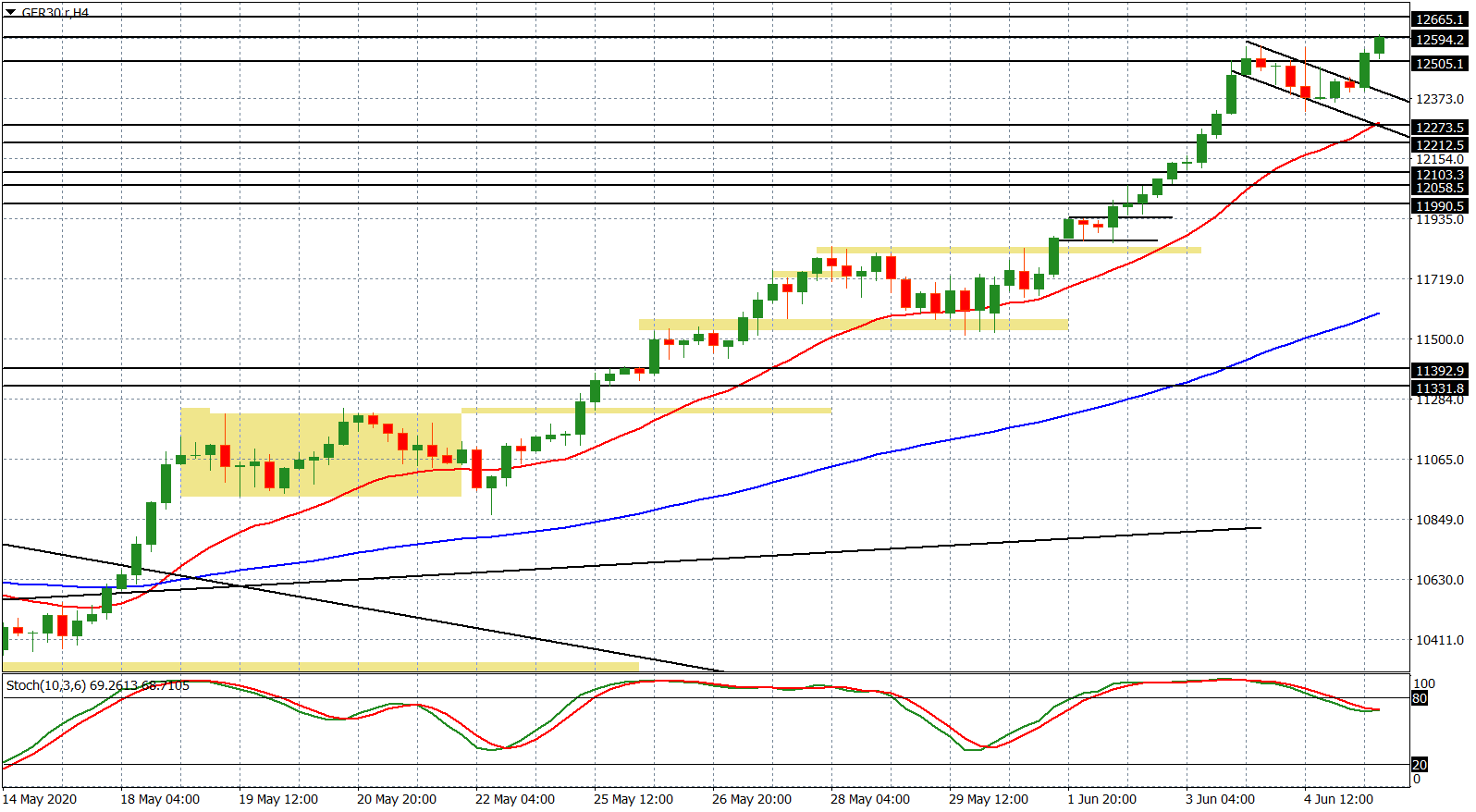
Task: Click the 3 Jun 04:00 time label
Action: (1221, 799)
